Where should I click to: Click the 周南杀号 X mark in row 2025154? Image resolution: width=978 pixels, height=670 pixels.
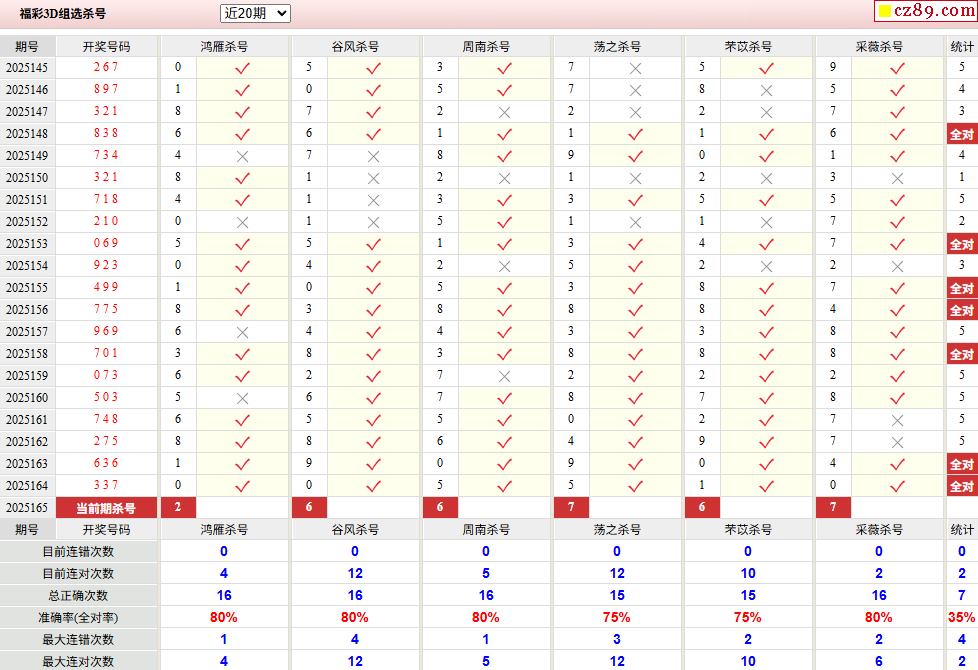(x=504, y=266)
